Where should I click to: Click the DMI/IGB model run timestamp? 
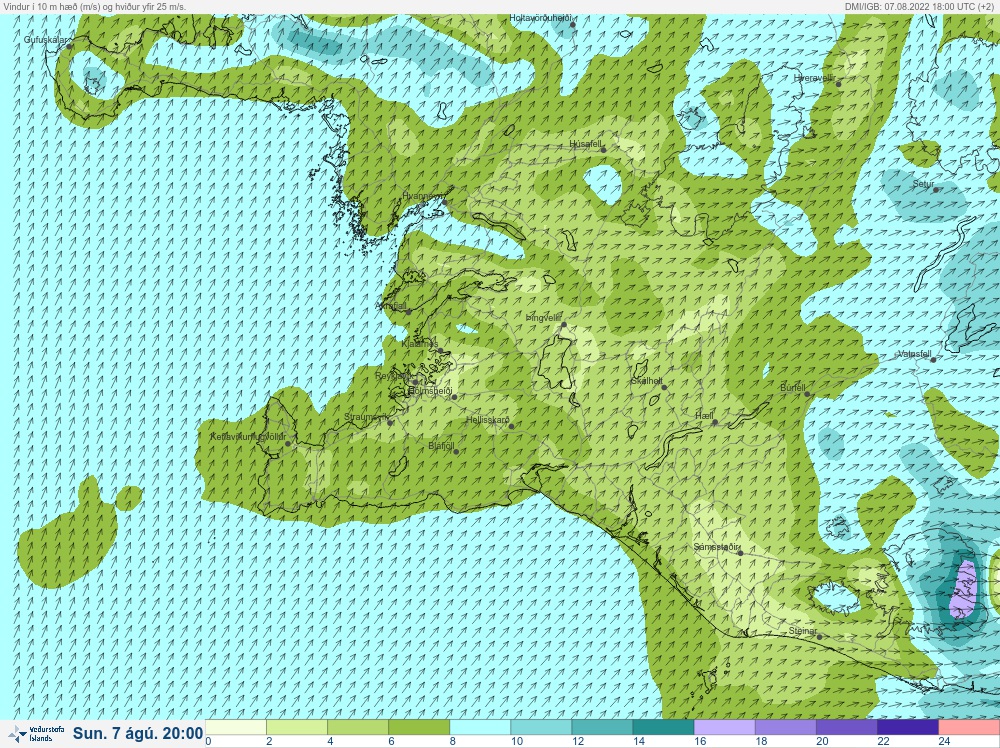click(919, 6)
